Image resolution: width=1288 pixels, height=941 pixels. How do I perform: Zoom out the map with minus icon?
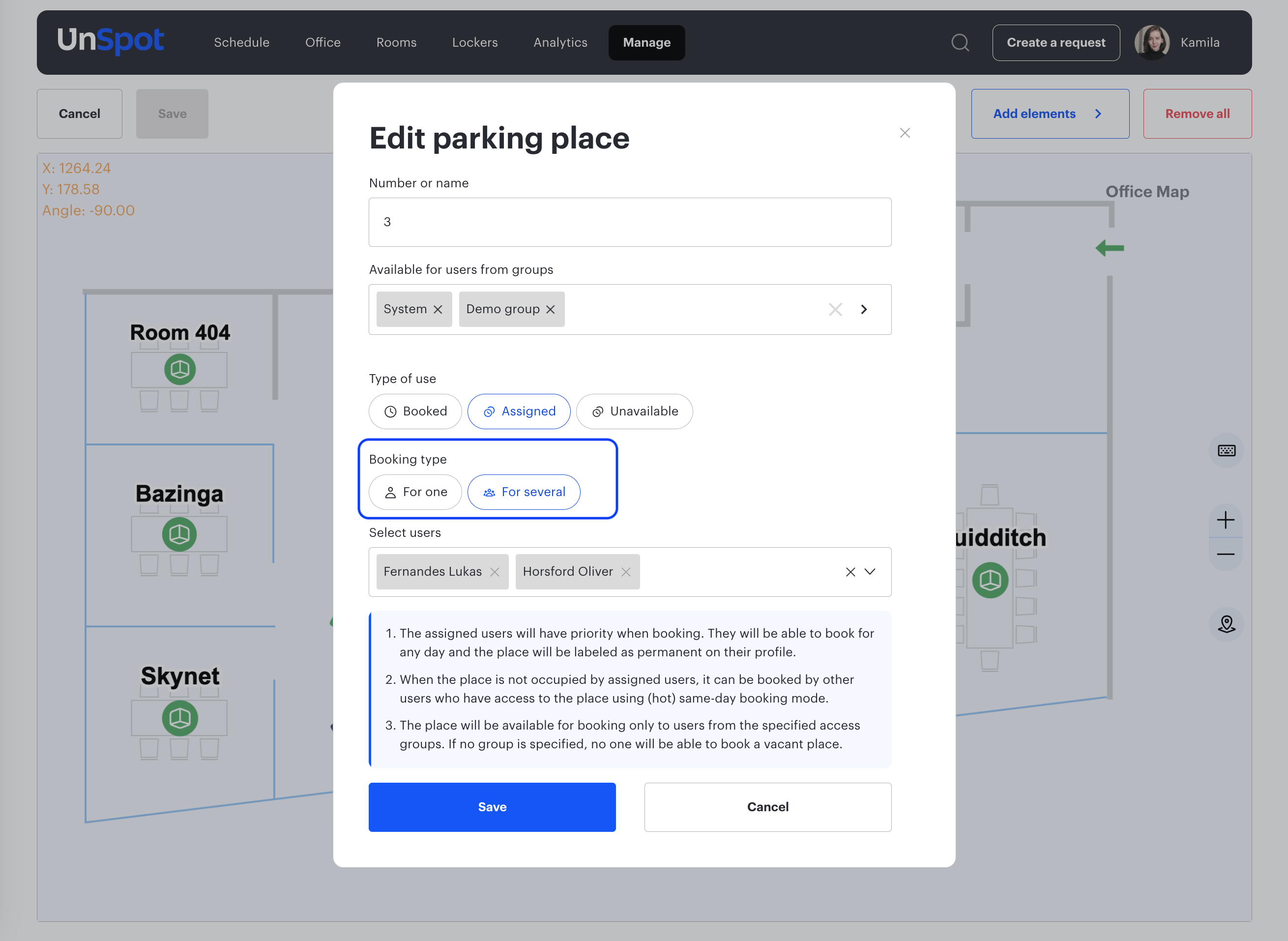1226,554
